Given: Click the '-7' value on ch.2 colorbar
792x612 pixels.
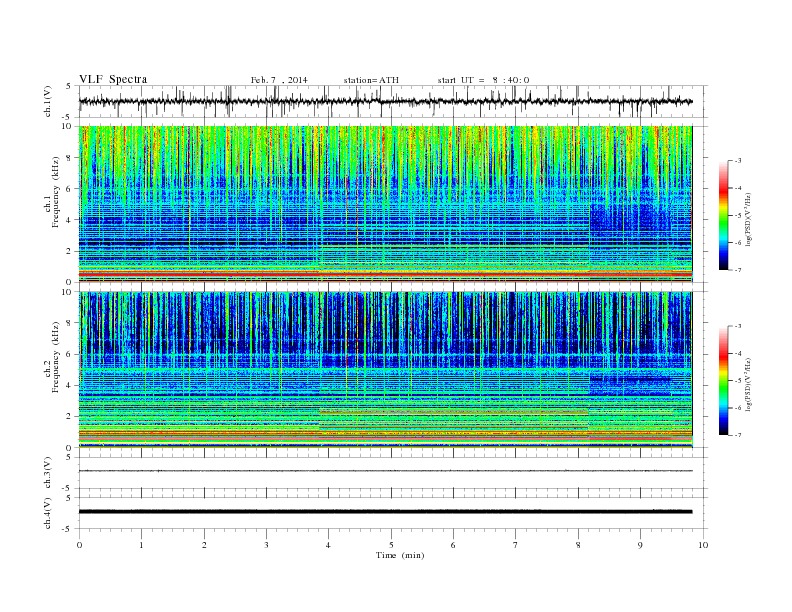Looking at the screenshot, I should click(737, 435).
